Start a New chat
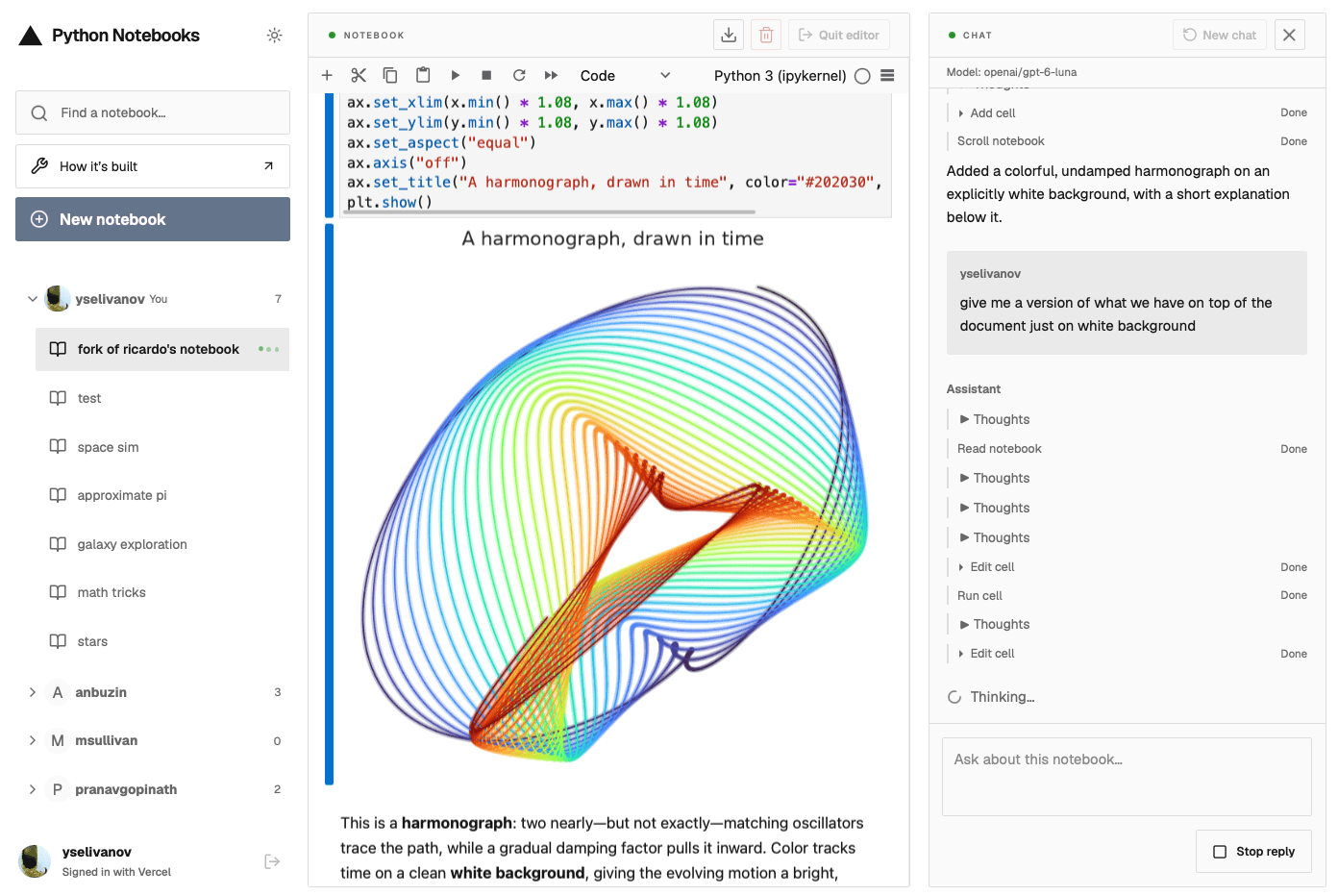The image size is (1338, 896). [1220, 35]
